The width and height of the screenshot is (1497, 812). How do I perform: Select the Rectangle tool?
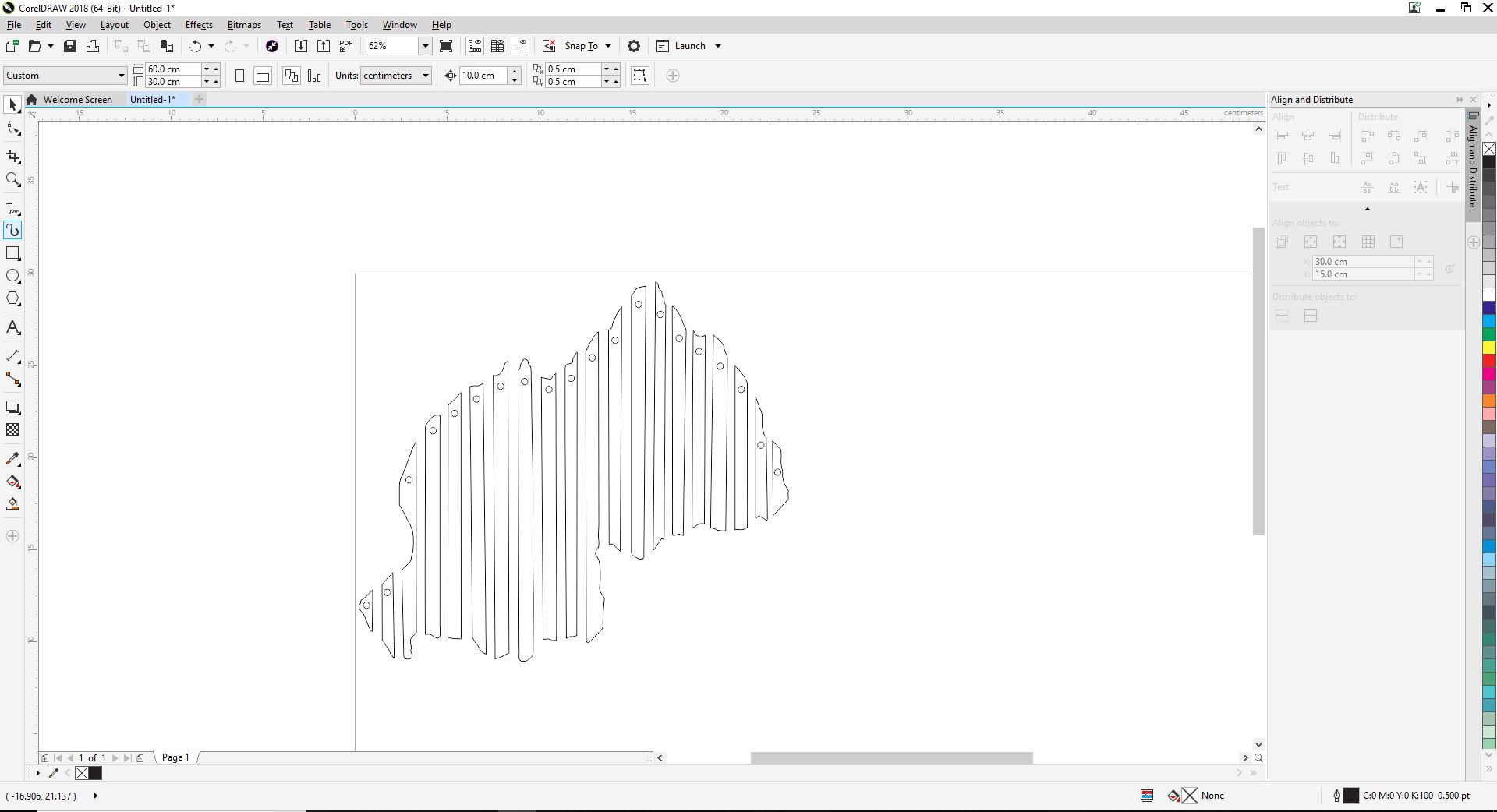pyautogui.click(x=12, y=253)
